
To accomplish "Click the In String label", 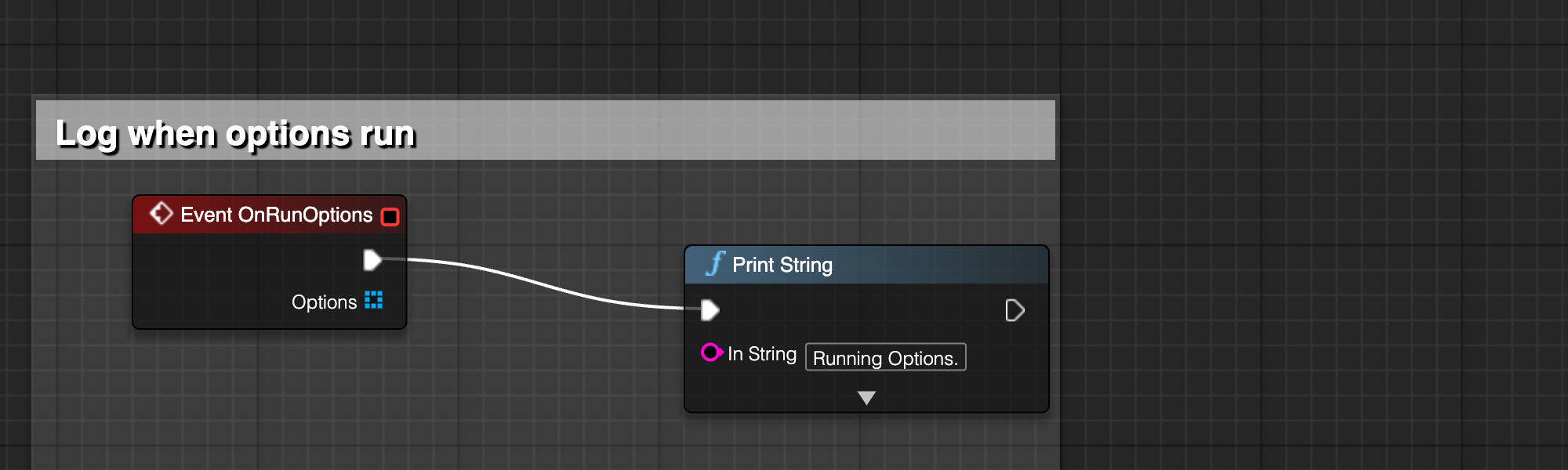I will coord(762,354).
